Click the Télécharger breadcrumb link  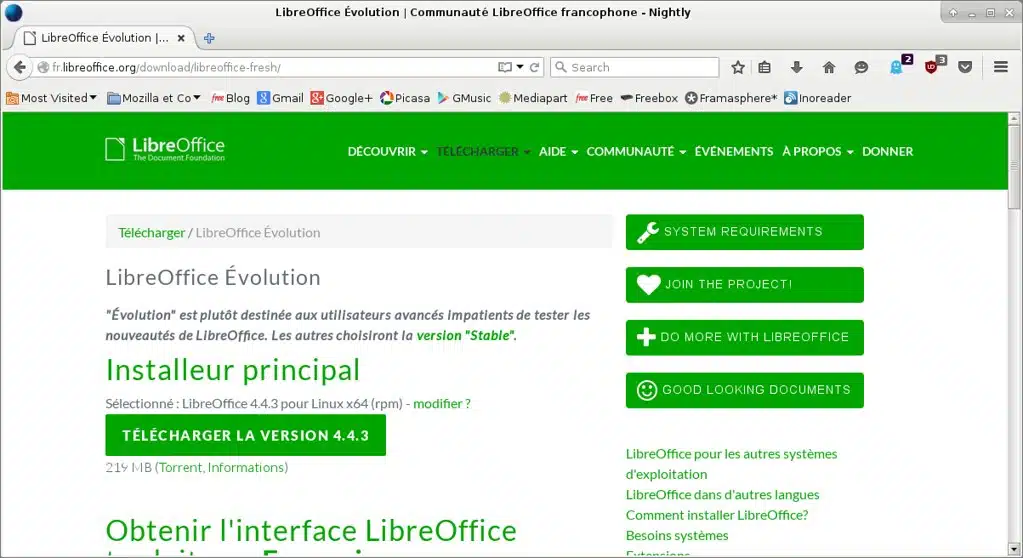(x=151, y=232)
